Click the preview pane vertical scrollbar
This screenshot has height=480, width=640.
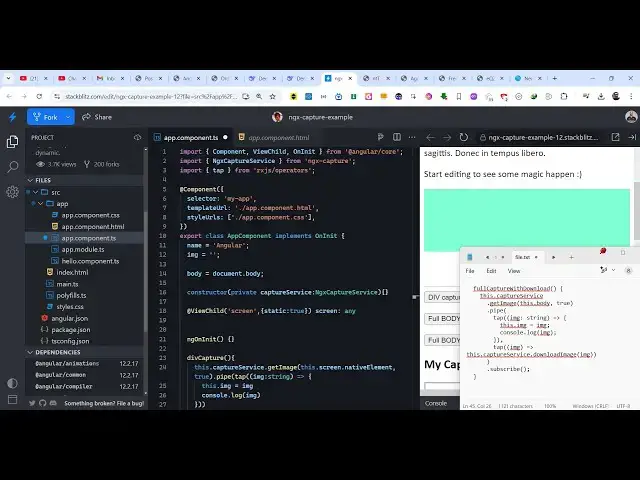637,211
